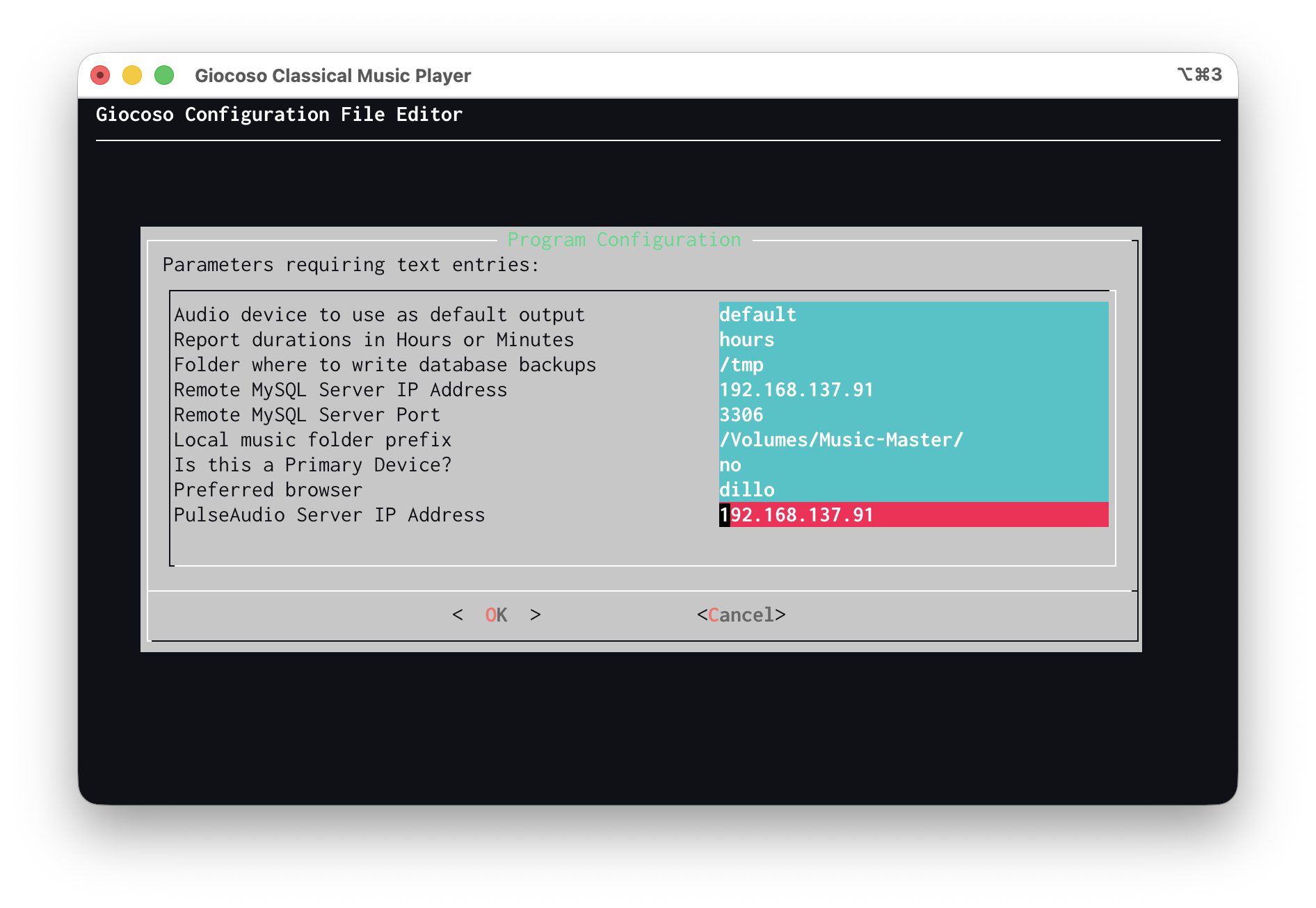Click the 'PulseAudio Server IP Address' label
The height and width of the screenshot is (908, 1316).
coord(329,515)
